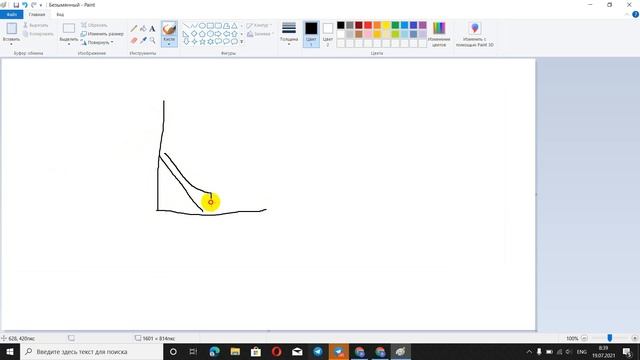Screen dimensions: 640x360
Task: Expand the Select (Выделить) dropdown arrow
Action: coord(69,43)
